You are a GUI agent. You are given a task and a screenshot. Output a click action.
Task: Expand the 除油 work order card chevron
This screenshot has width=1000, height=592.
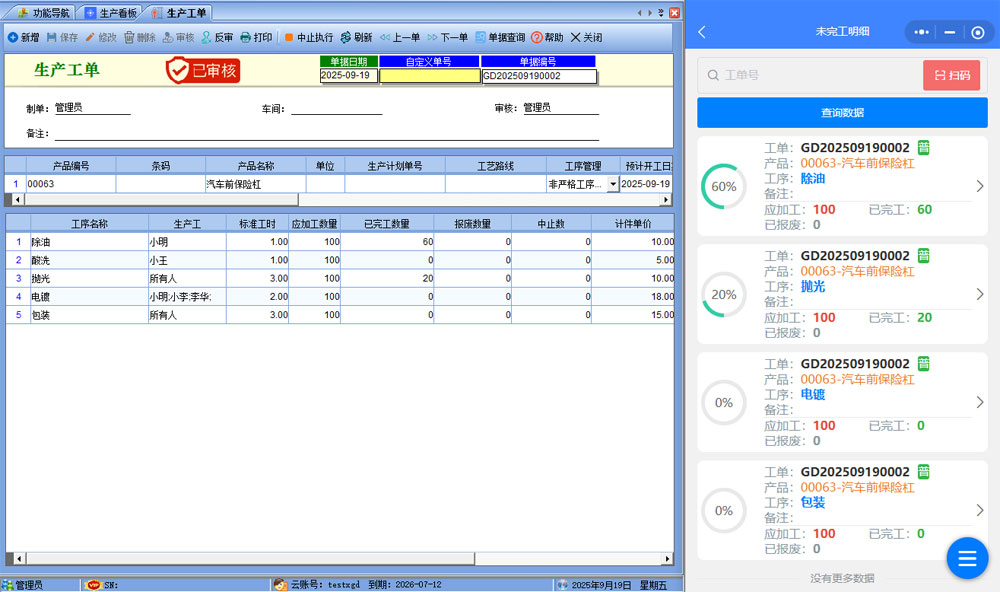coord(979,186)
